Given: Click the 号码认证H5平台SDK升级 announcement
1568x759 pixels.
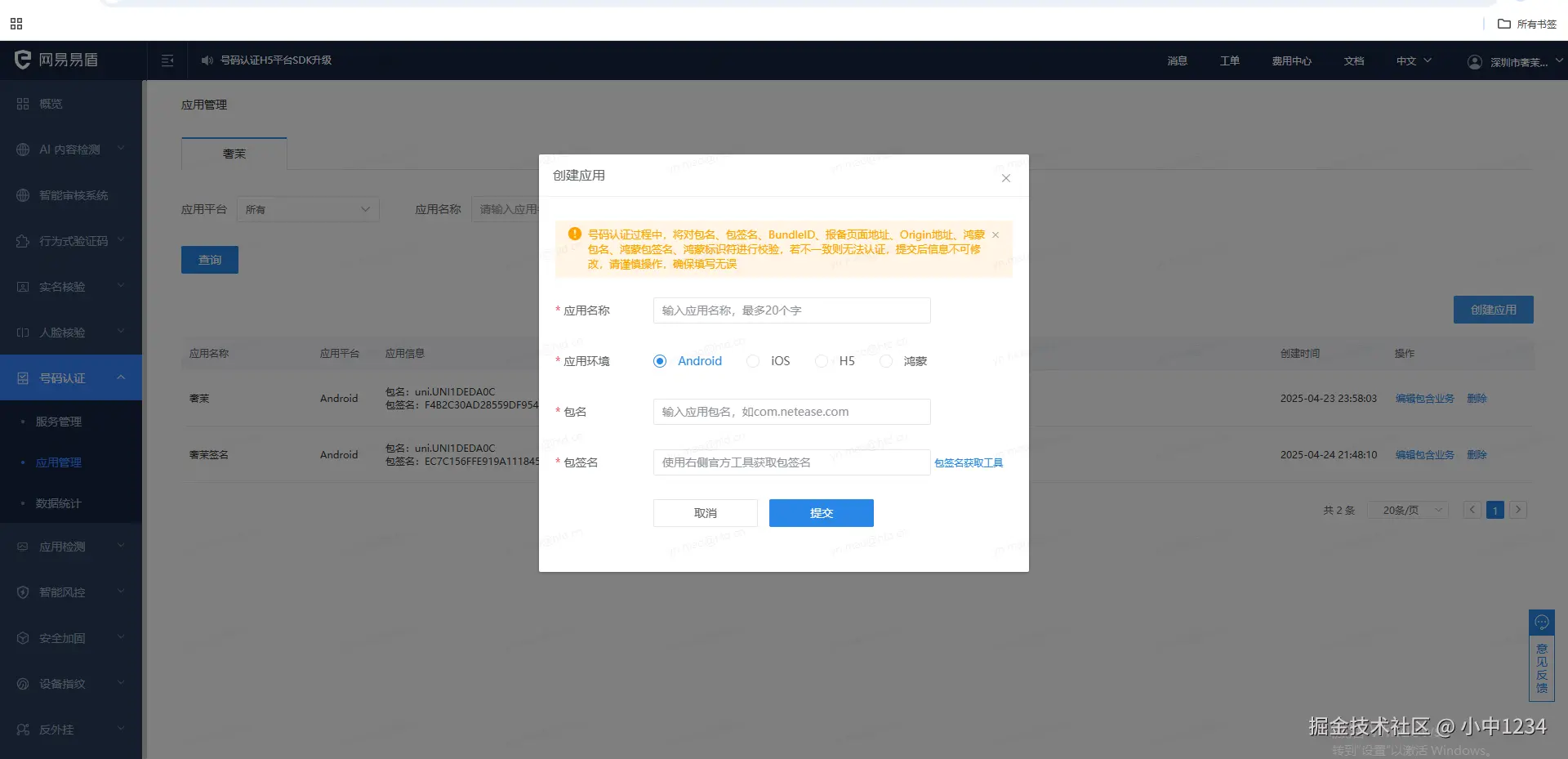Looking at the screenshot, I should (x=276, y=60).
